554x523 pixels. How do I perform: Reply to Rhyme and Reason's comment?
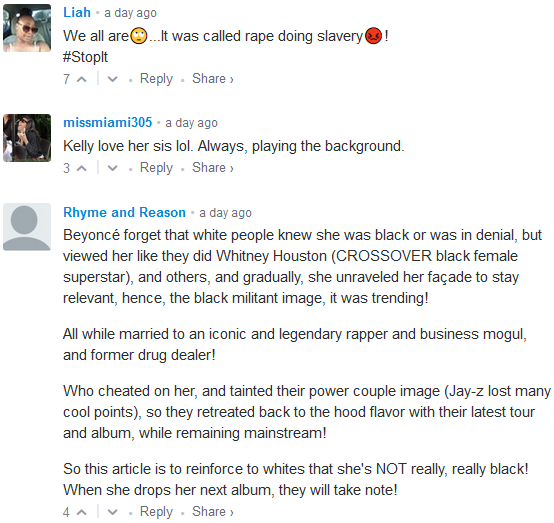coord(156,512)
